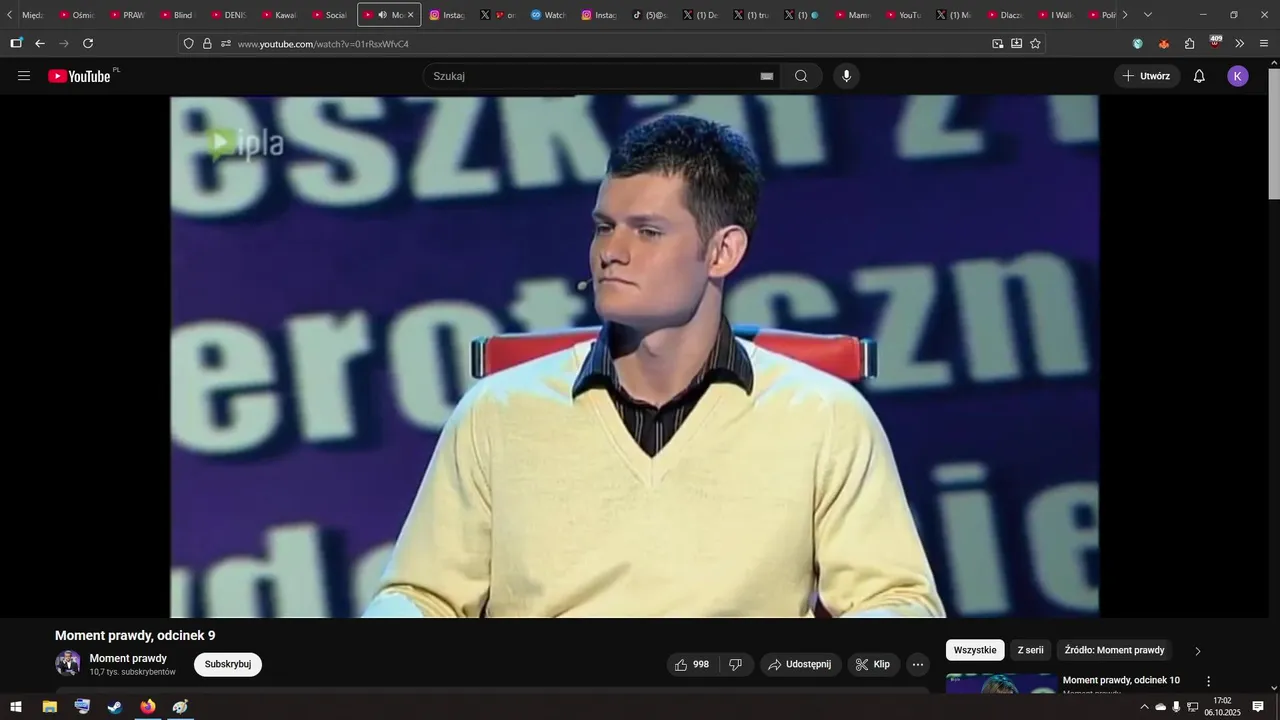This screenshot has width=1280, height=720.
Task: Open the Firefox application hamburger menu
Action: (1264, 43)
